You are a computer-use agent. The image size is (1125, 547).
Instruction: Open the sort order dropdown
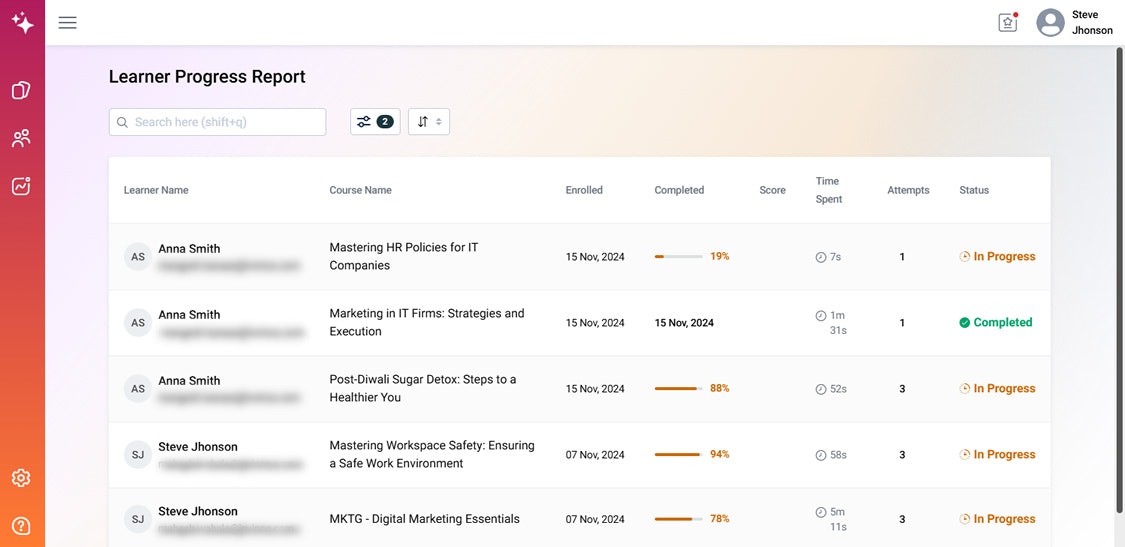pyautogui.click(x=429, y=122)
